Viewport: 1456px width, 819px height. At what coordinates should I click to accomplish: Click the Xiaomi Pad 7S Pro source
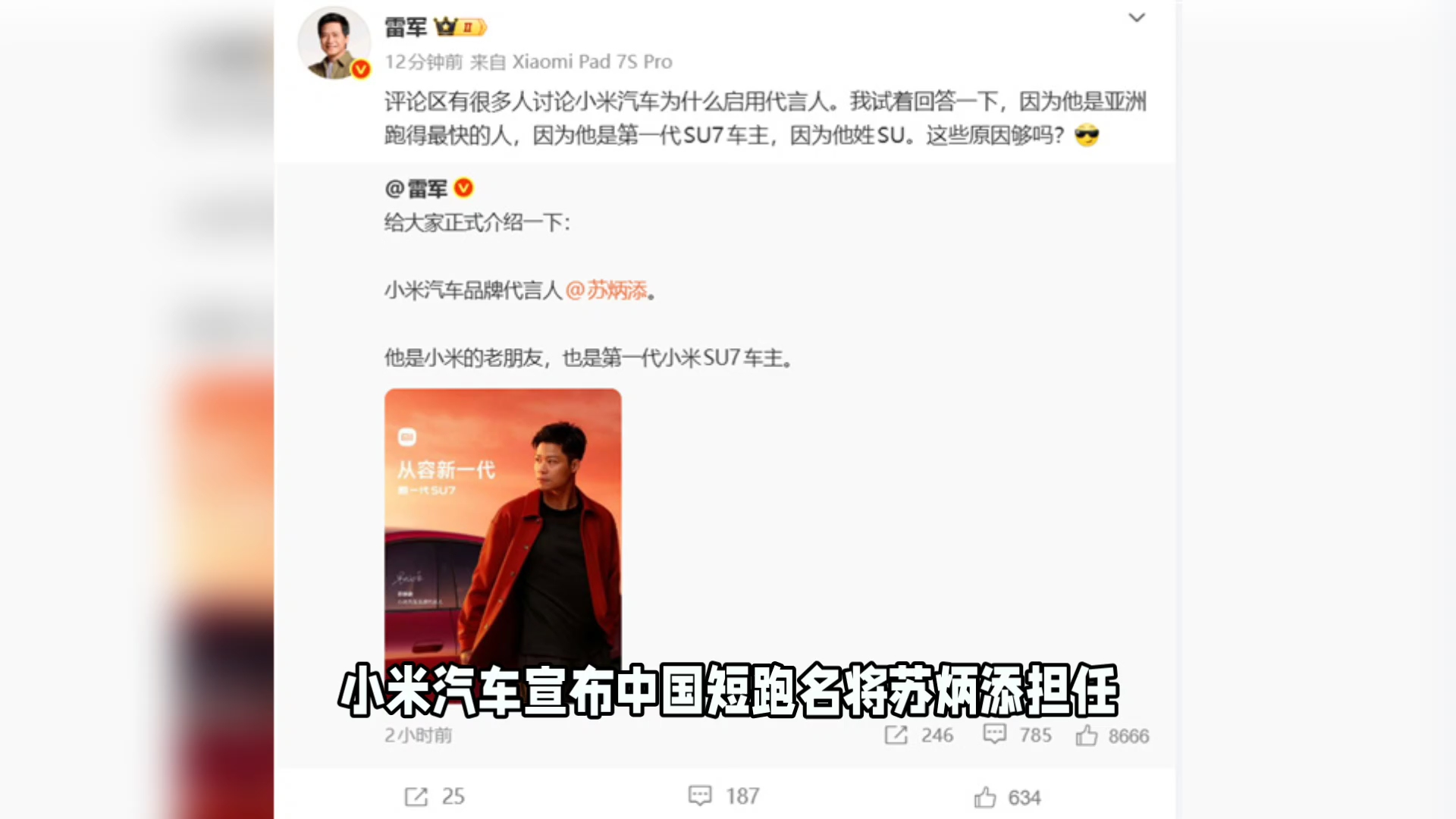click(592, 61)
